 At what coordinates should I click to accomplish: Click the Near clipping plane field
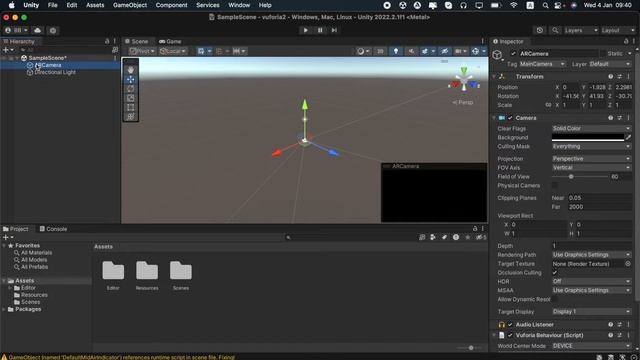tap(600, 198)
